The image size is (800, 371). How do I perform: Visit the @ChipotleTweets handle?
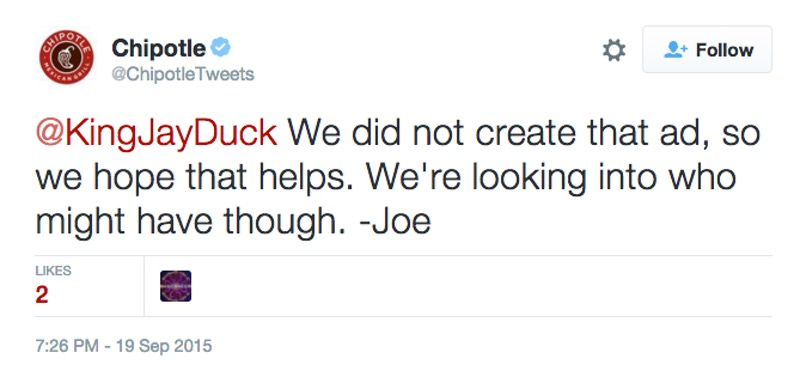[x=183, y=75]
